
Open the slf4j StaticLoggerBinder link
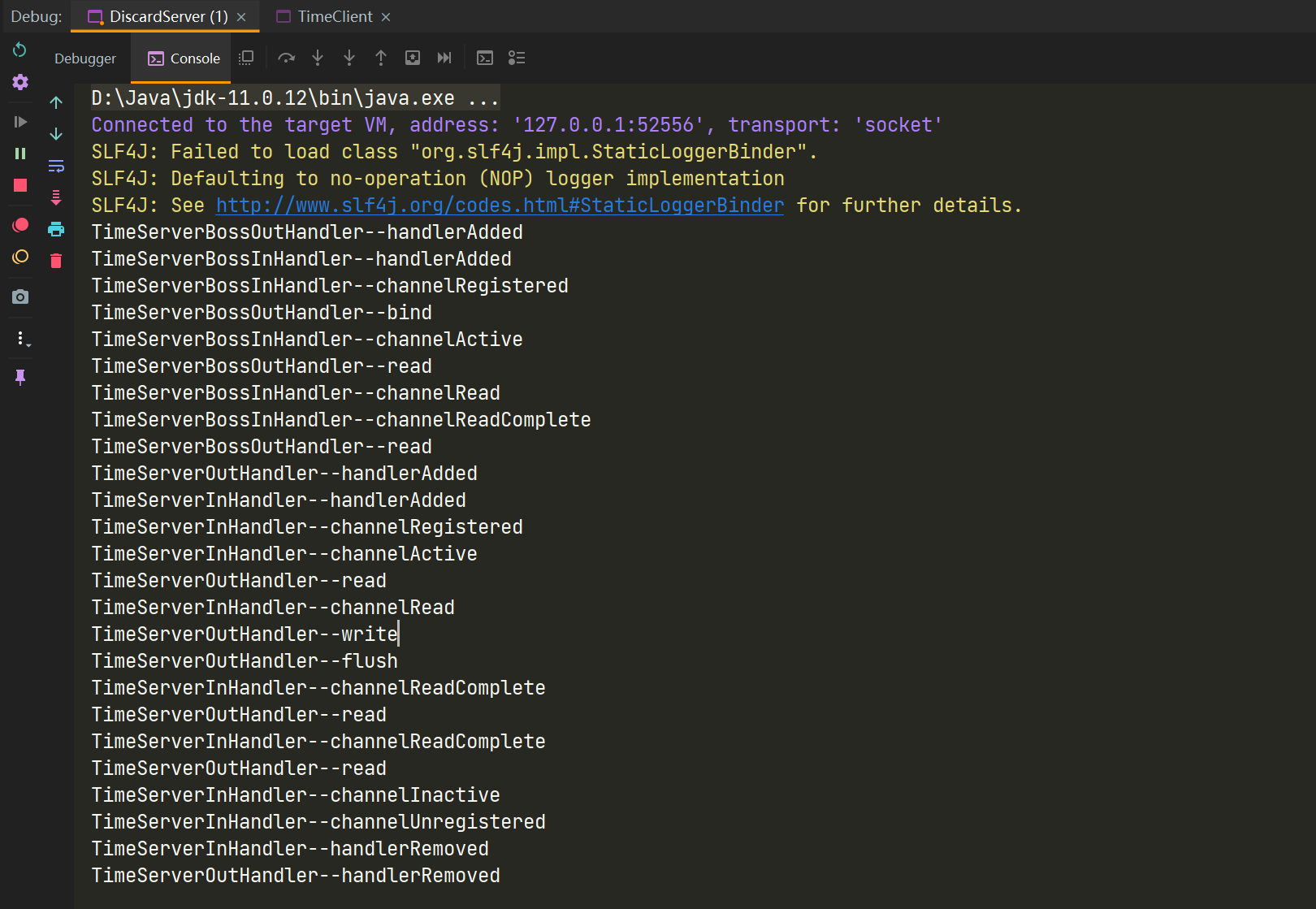click(500, 206)
